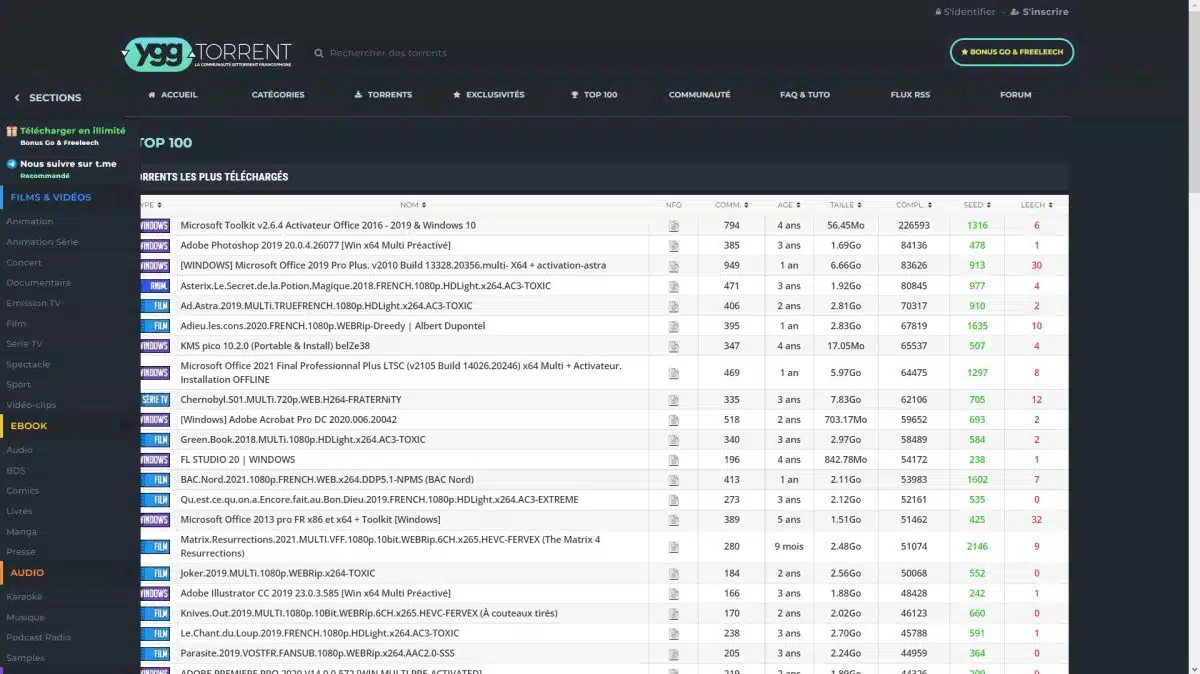Open the EXCLUSIVITÉS menu item
Image resolution: width=1200 pixels, height=674 pixels.
[489, 95]
